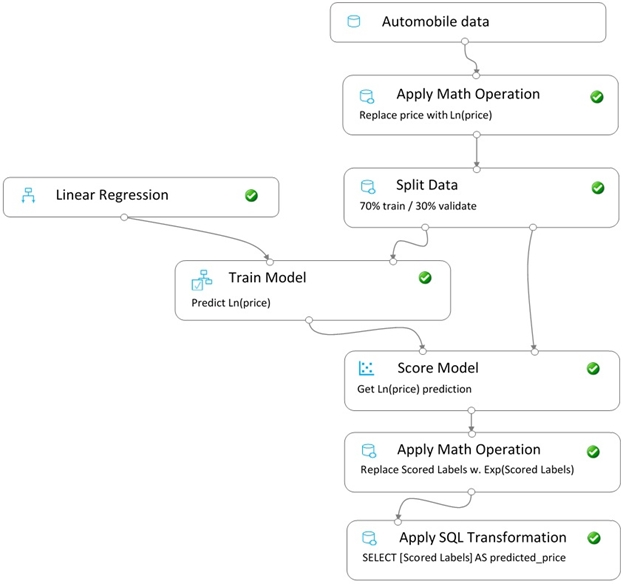Select the Automobile data module title
Screen dimensions: 623x584
(x=435, y=21)
